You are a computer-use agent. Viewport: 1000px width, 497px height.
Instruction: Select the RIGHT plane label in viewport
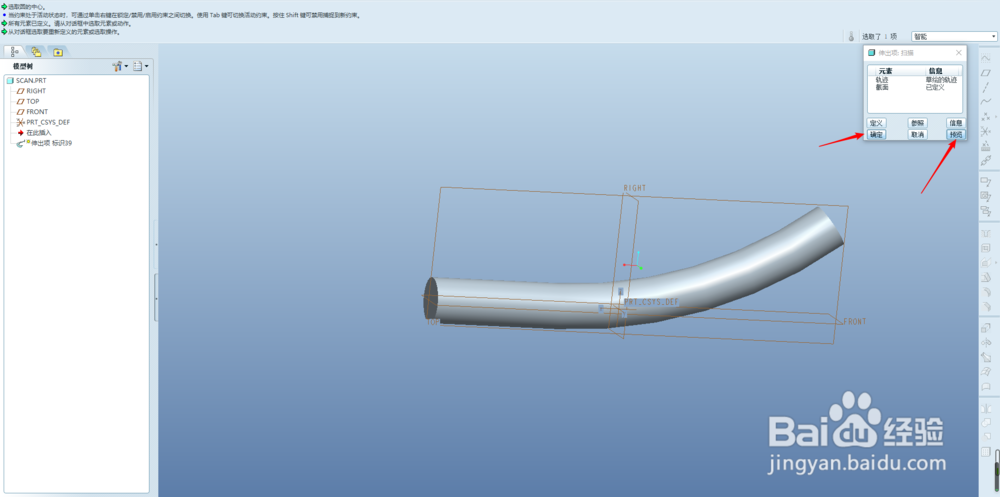click(x=635, y=188)
